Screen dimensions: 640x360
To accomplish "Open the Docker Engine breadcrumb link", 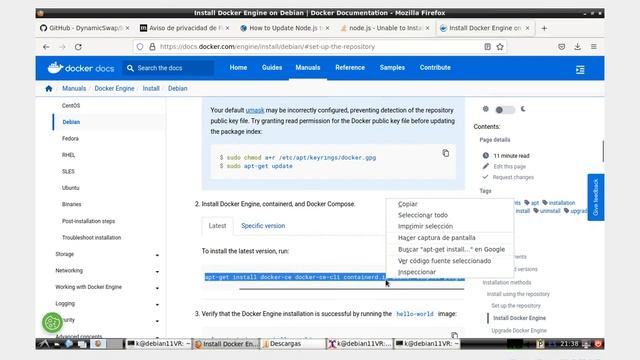I will pos(114,89).
